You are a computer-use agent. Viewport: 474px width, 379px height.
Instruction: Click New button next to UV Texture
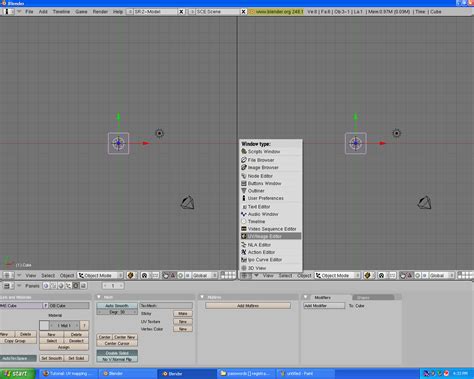pos(183,322)
